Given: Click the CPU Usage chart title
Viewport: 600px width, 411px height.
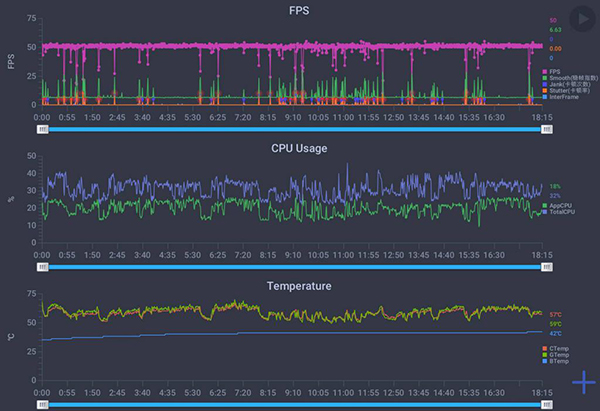Looking at the screenshot, I should (x=299, y=148).
